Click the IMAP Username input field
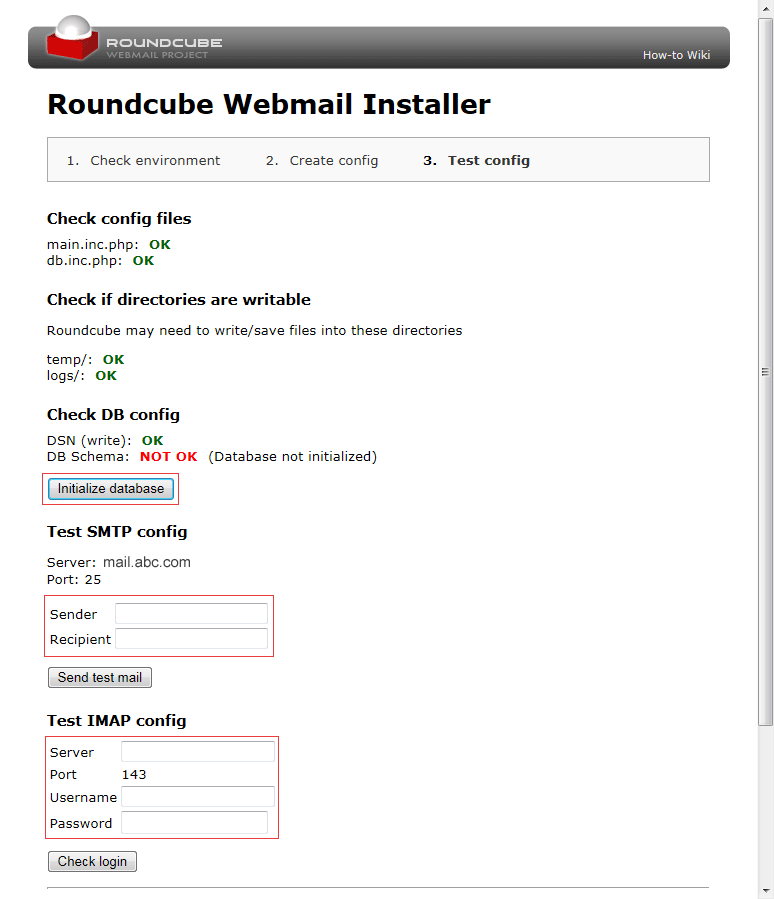This screenshot has width=774, height=899. [198, 797]
